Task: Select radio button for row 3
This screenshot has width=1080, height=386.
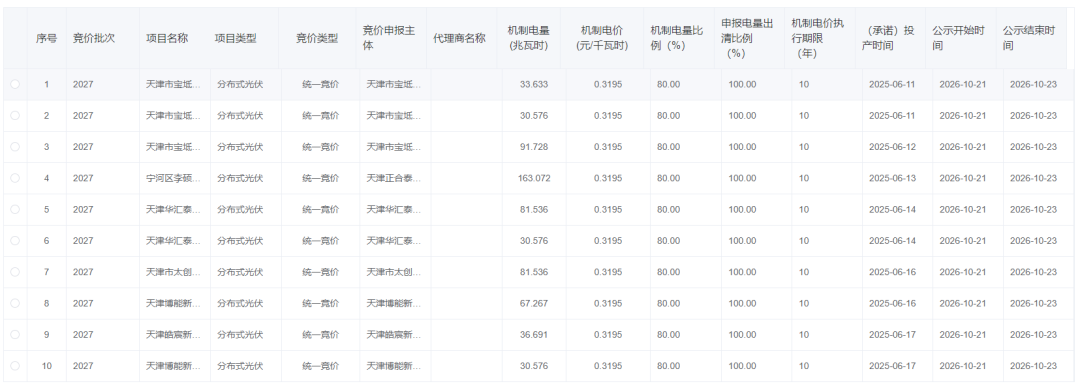Action: (x=15, y=147)
